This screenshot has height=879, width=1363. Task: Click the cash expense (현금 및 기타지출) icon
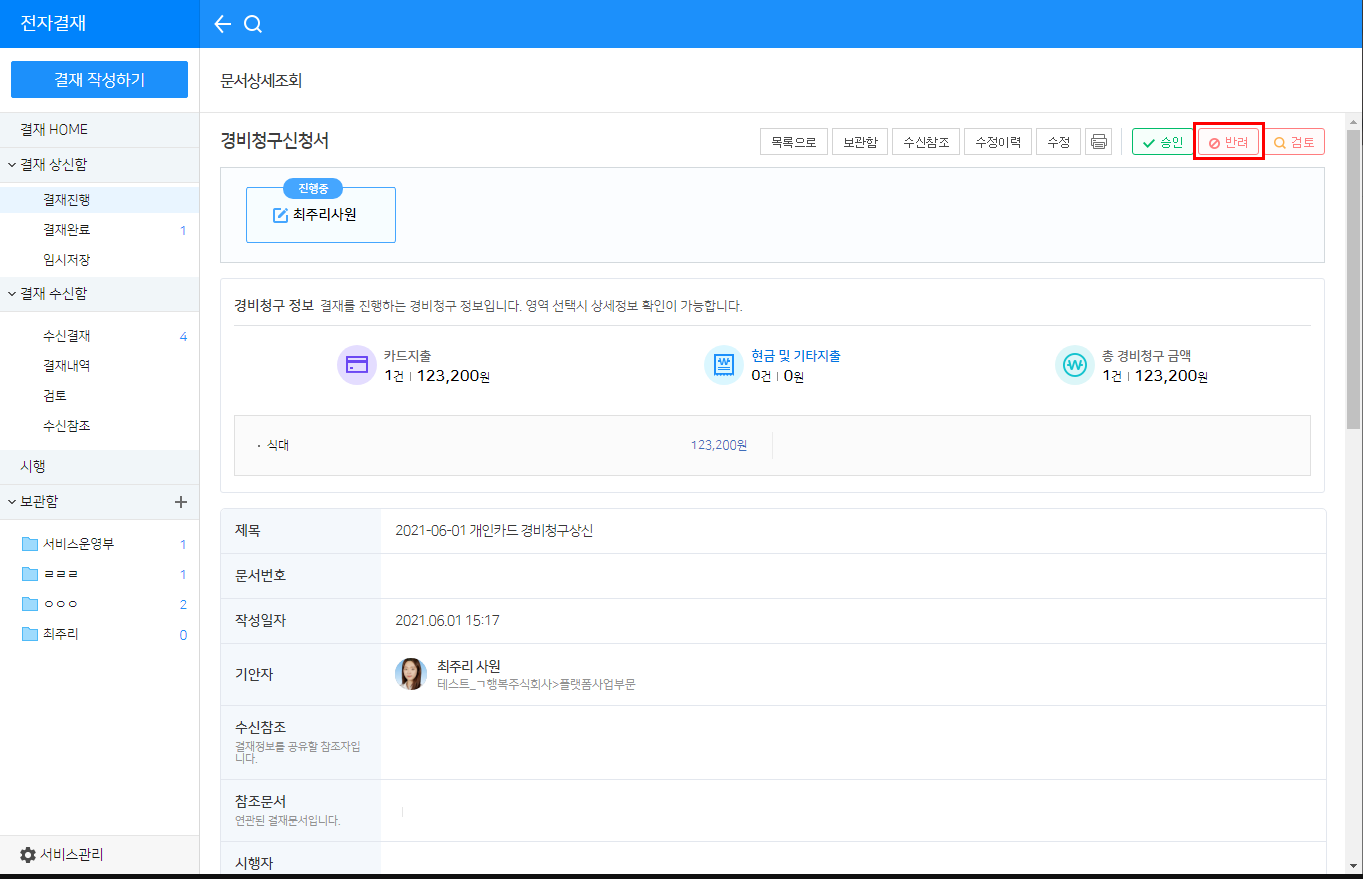[x=723, y=365]
